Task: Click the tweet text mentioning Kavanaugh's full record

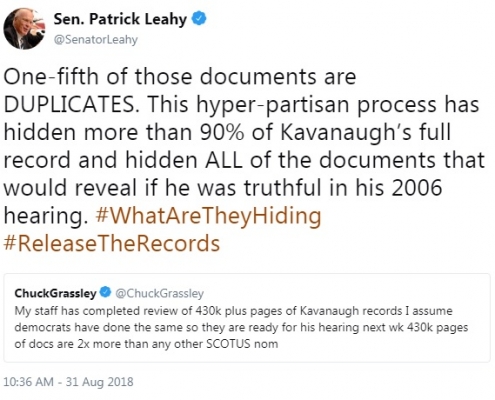Action: click(227, 132)
